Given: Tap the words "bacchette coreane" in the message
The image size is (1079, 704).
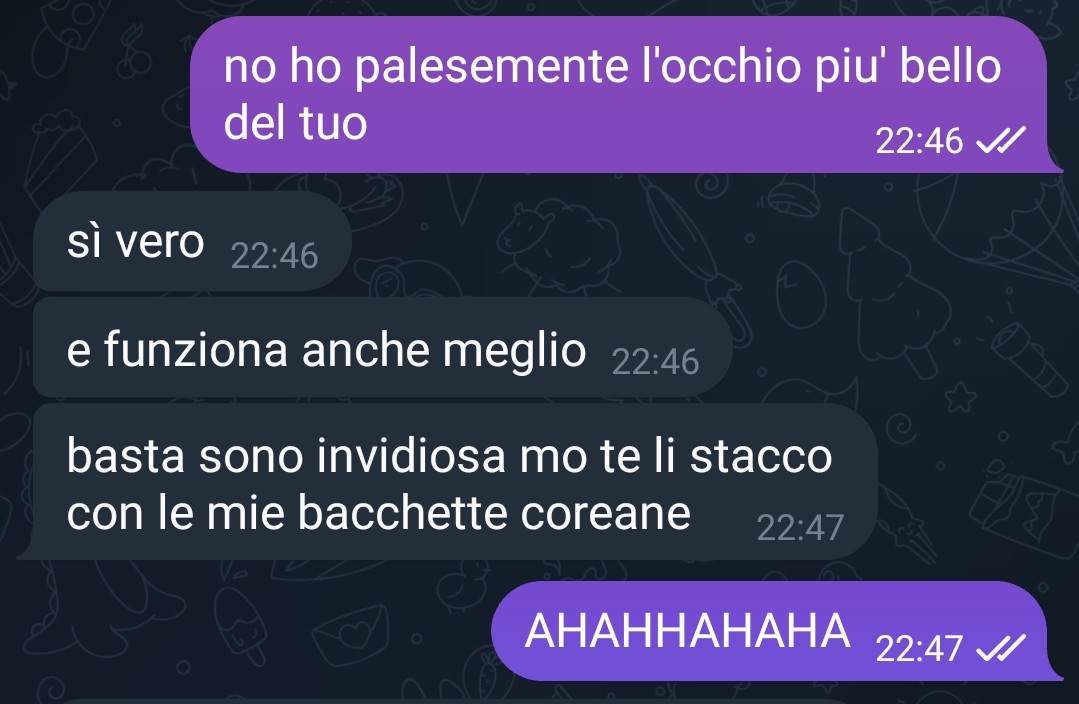Looking at the screenshot, I should [x=493, y=513].
